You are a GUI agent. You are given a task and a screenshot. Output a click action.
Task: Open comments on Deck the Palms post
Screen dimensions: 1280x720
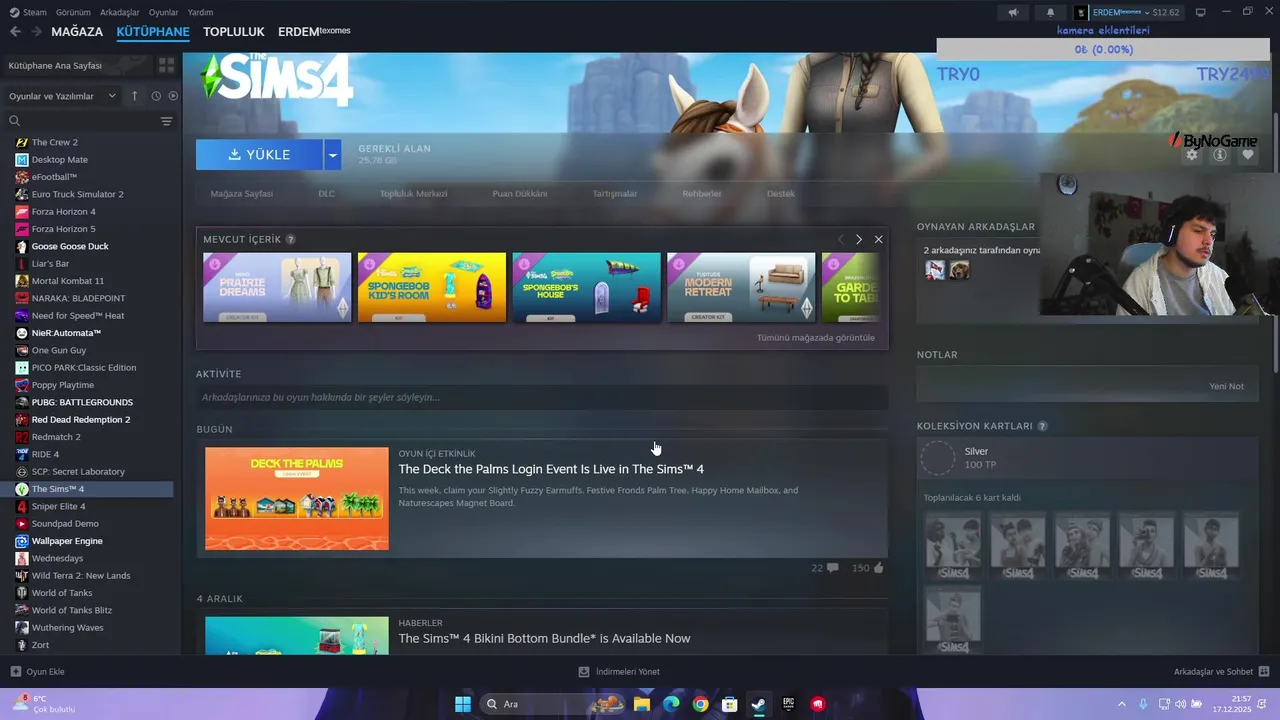click(x=833, y=568)
